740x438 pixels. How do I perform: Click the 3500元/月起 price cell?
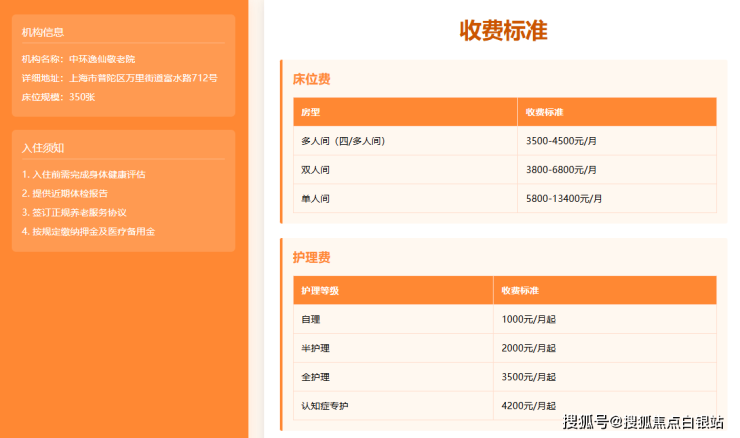(605, 377)
